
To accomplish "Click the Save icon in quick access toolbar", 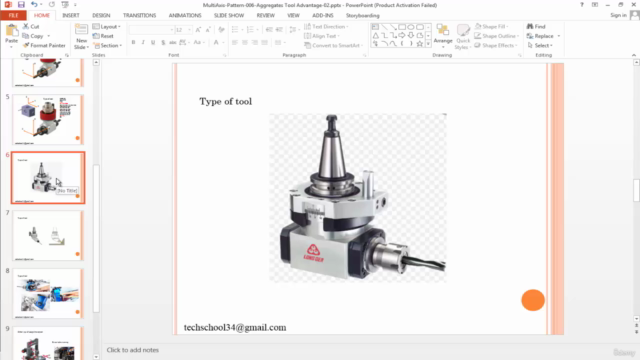I will [21, 5].
